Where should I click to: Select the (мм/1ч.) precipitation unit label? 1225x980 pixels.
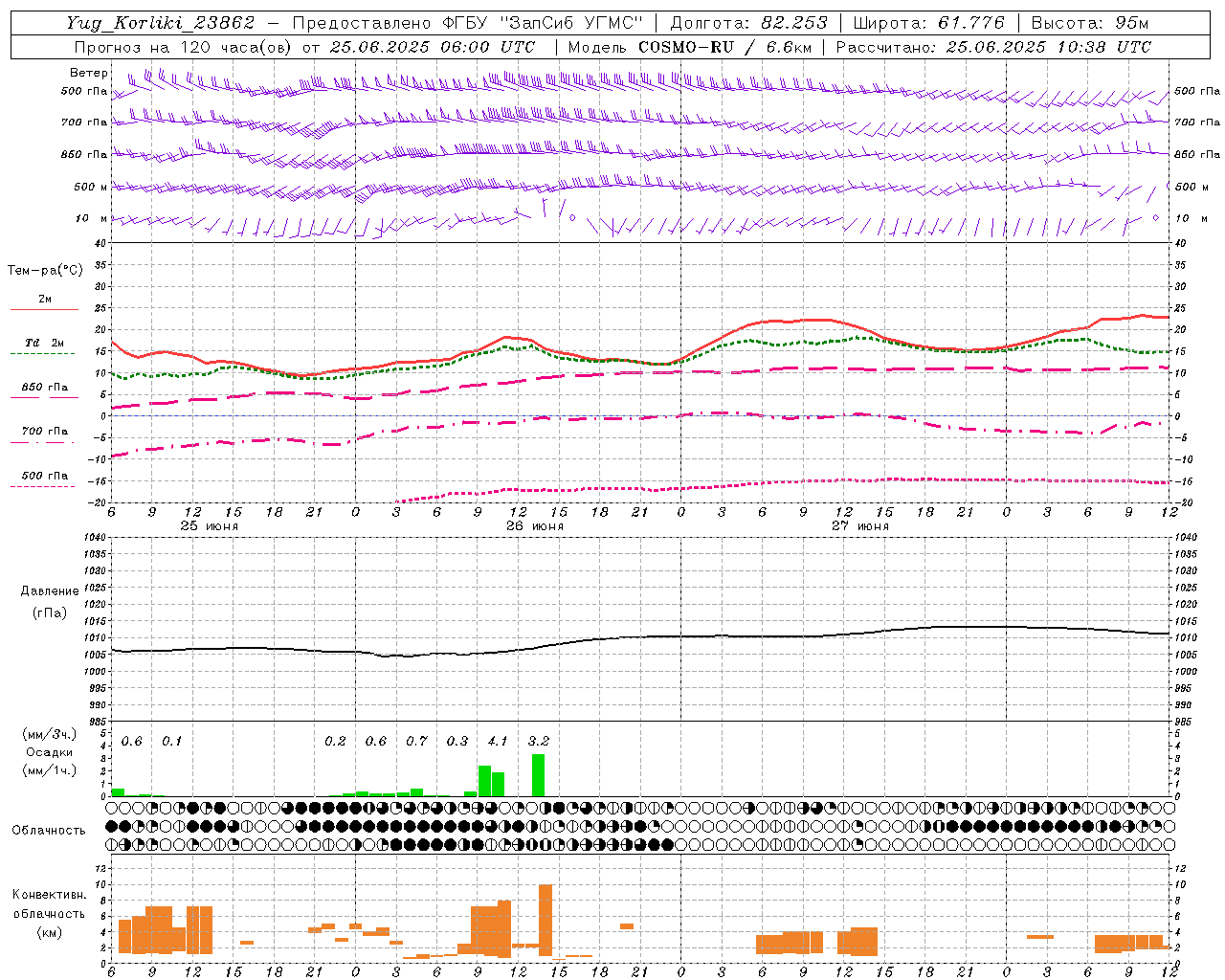pos(50,770)
